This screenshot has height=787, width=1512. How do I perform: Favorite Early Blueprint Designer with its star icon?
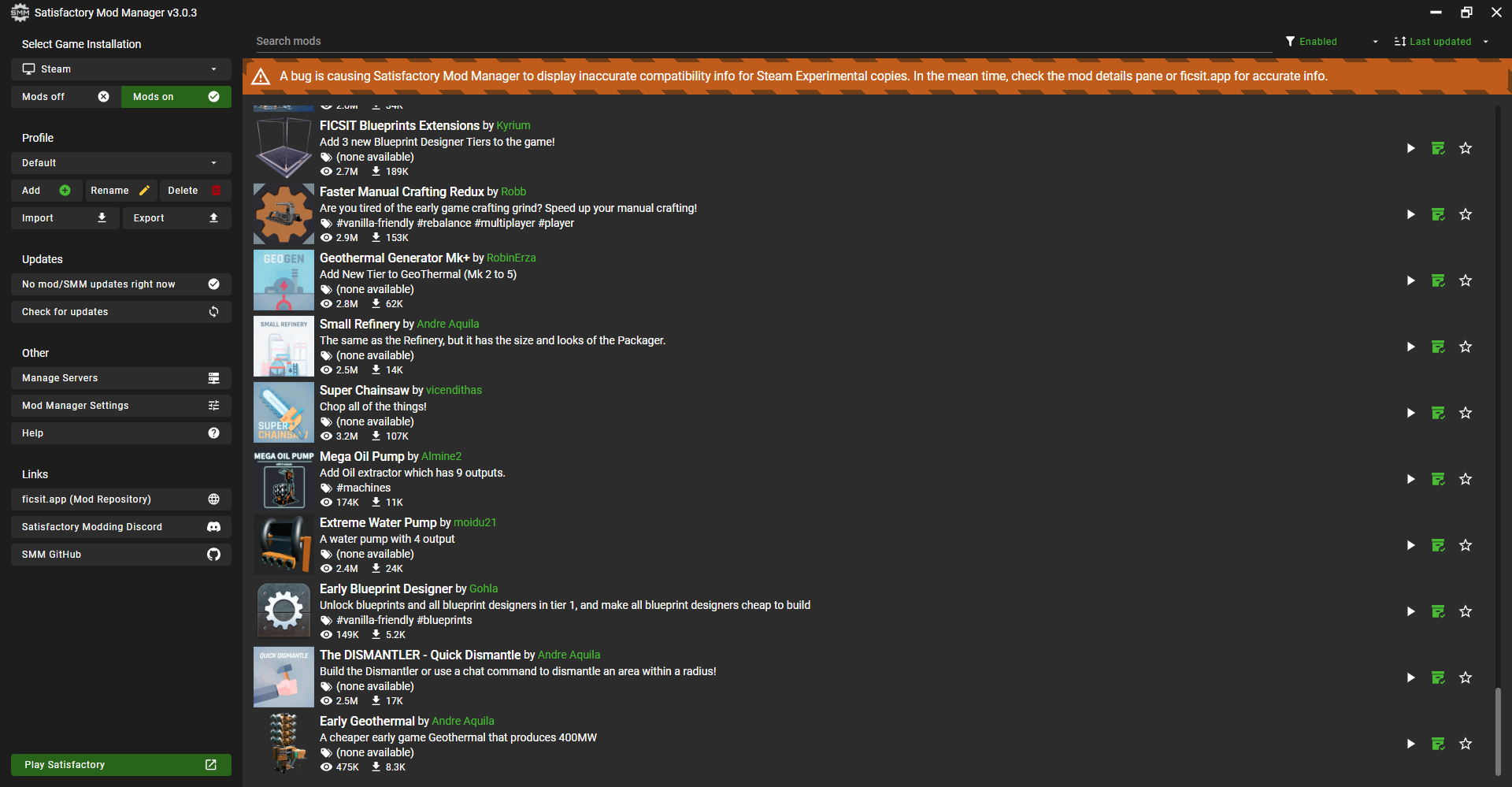[1466, 611]
